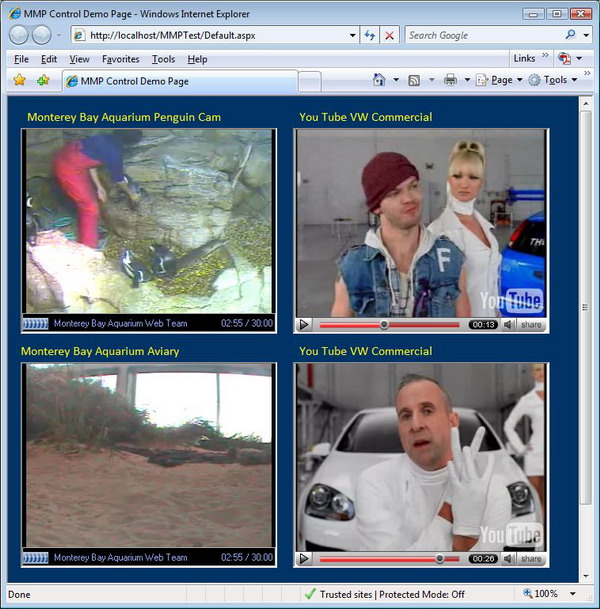This screenshot has height=609, width=600.
Task: Click the Stop loading button
Action: point(389,35)
